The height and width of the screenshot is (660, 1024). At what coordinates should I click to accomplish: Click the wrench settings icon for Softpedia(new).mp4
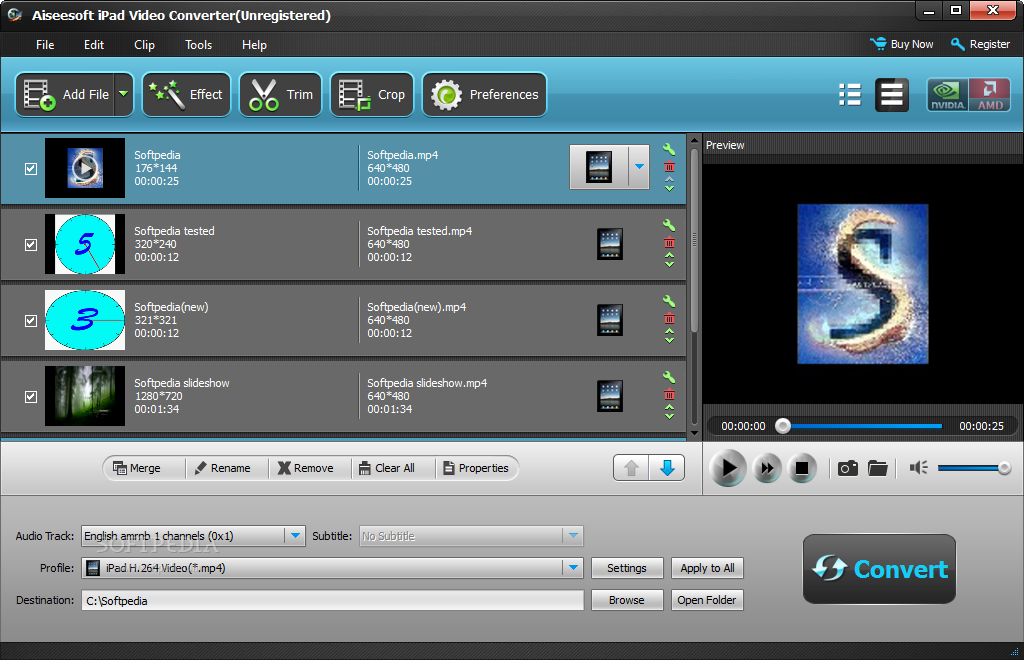point(669,301)
